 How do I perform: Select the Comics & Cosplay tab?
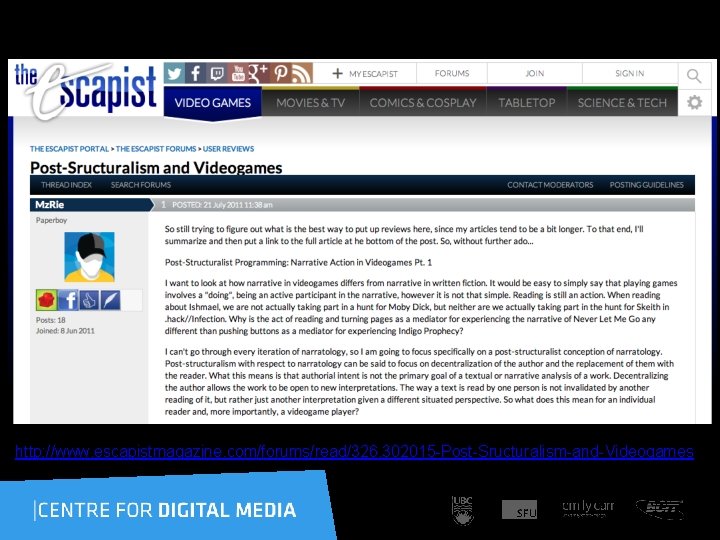click(423, 103)
